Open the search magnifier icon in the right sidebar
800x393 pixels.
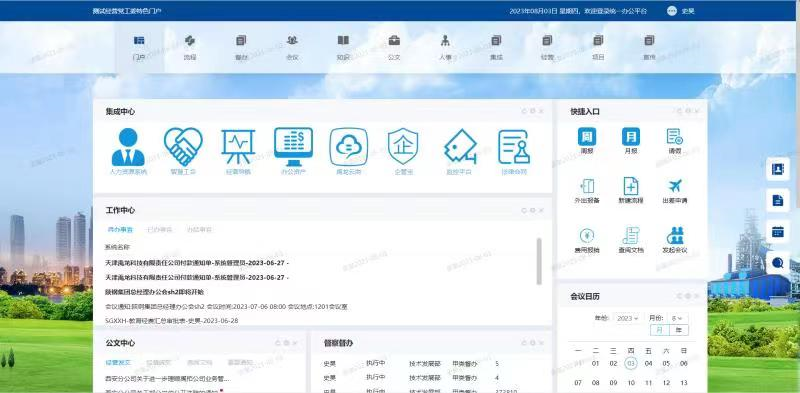pyautogui.click(x=778, y=263)
